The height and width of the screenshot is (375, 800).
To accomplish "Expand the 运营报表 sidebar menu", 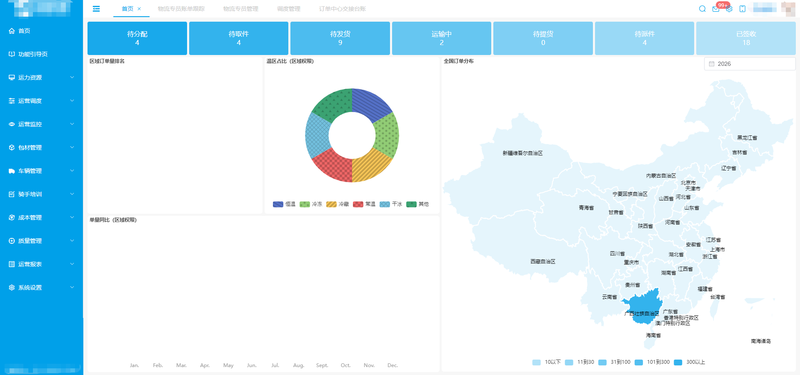I will (41, 264).
